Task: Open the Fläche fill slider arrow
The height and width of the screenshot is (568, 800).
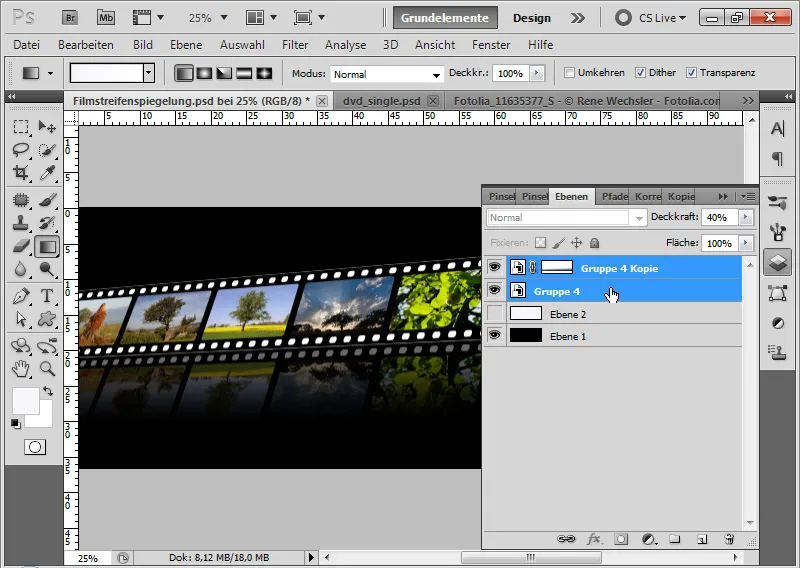Action: pos(745,243)
